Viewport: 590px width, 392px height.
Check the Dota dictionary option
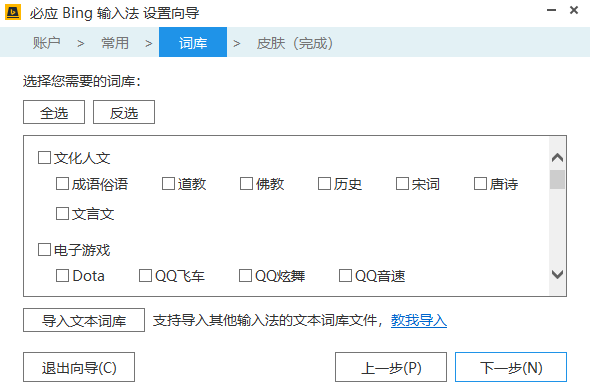pyautogui.click(x=62, y=275)
